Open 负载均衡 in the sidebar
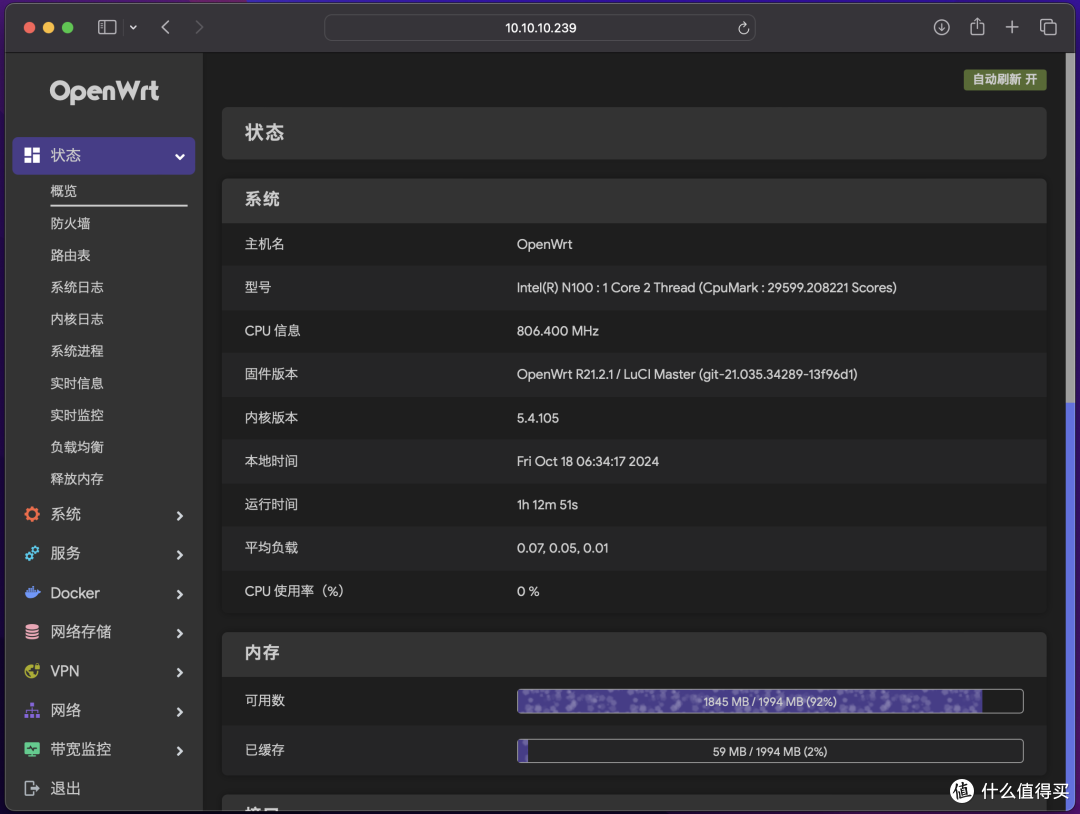The width and height of the screenshot is (1080, 814). [76, 447]
